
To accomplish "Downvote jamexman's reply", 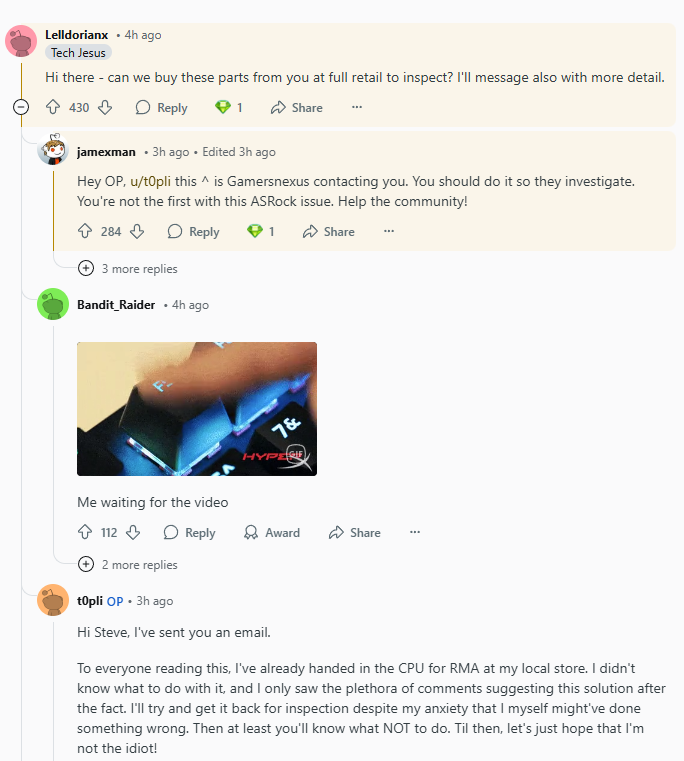I will click(137, 232).
